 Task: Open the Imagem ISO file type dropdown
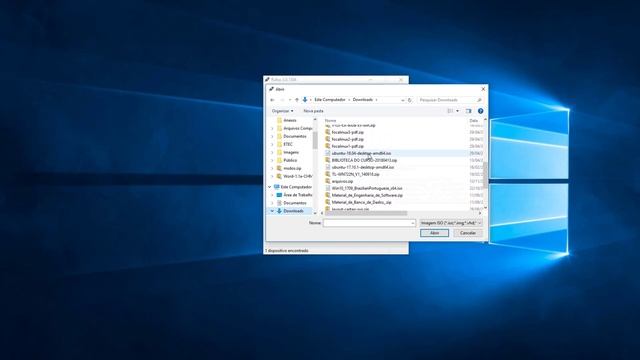[451, 223]
